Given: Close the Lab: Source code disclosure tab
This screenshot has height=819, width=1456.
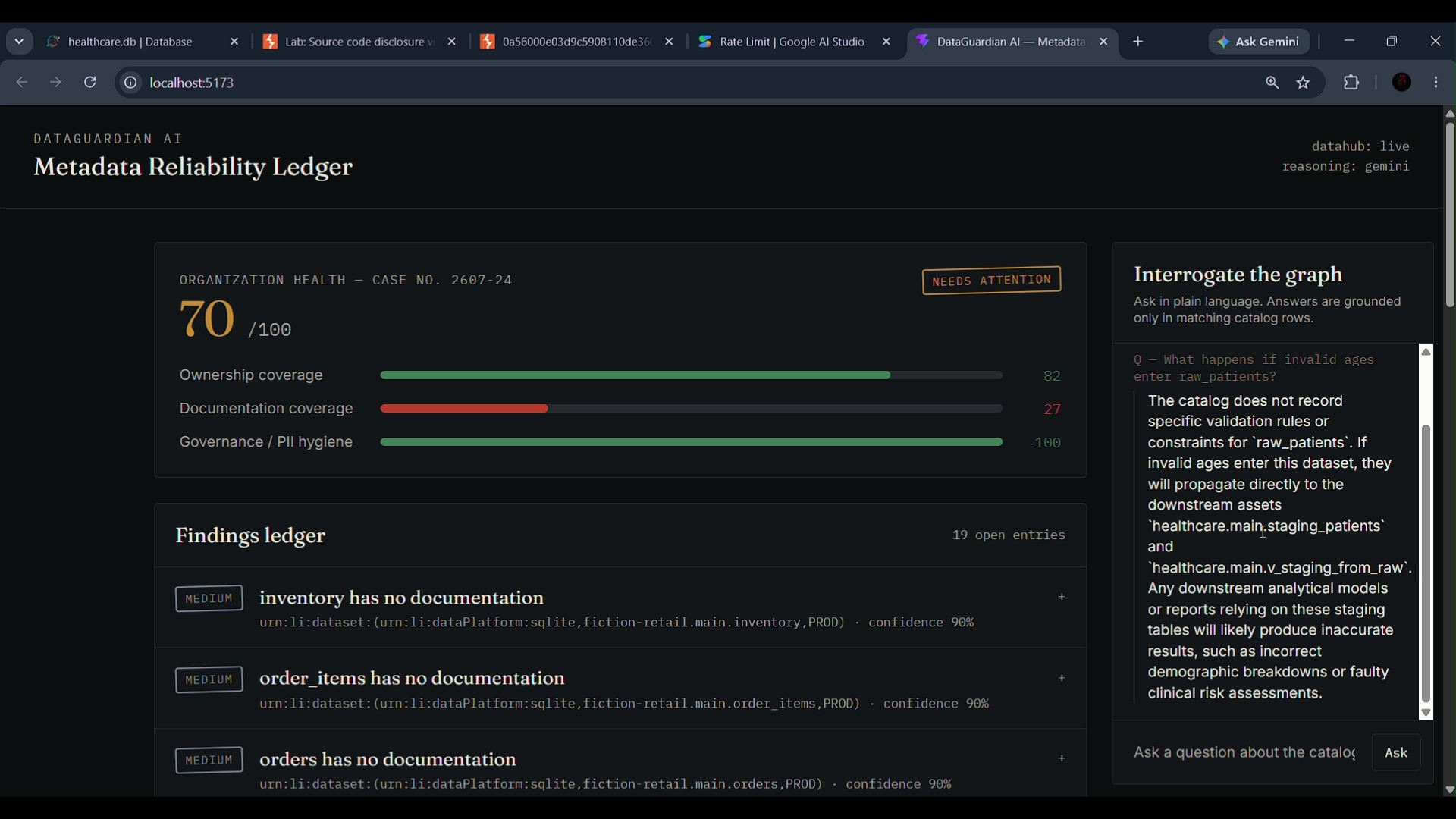Looking at the screenshot, I should tap(452, 42).
